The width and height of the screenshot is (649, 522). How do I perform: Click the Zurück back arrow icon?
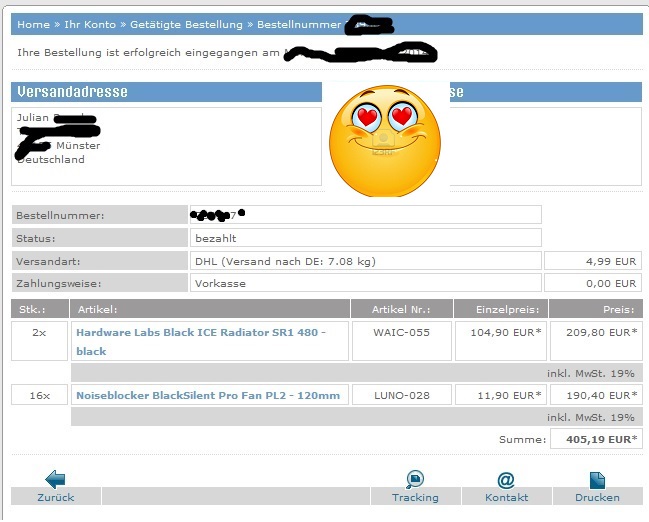coord(55,479)
